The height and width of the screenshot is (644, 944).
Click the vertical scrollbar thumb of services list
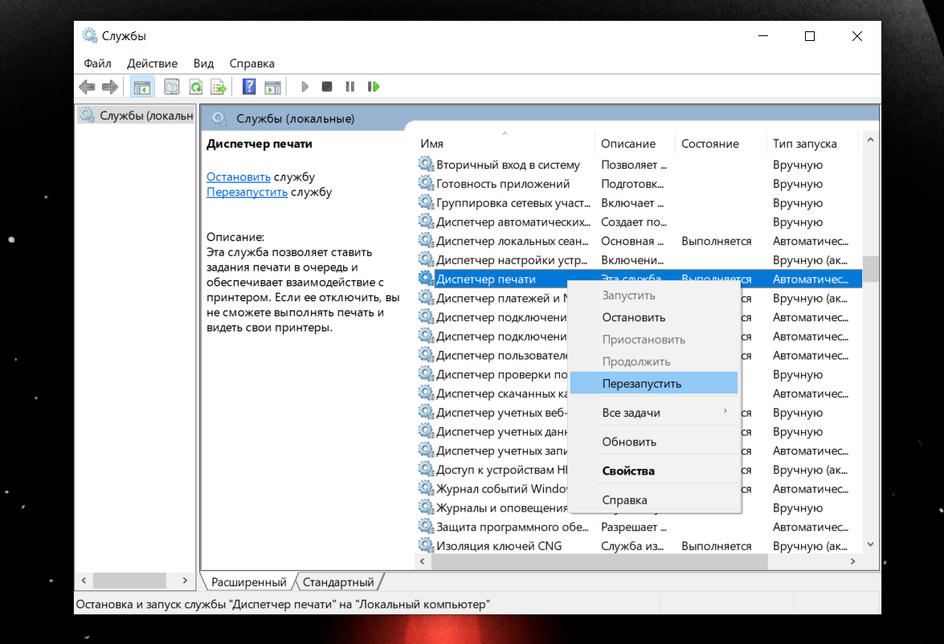click(x=870, y=269)
